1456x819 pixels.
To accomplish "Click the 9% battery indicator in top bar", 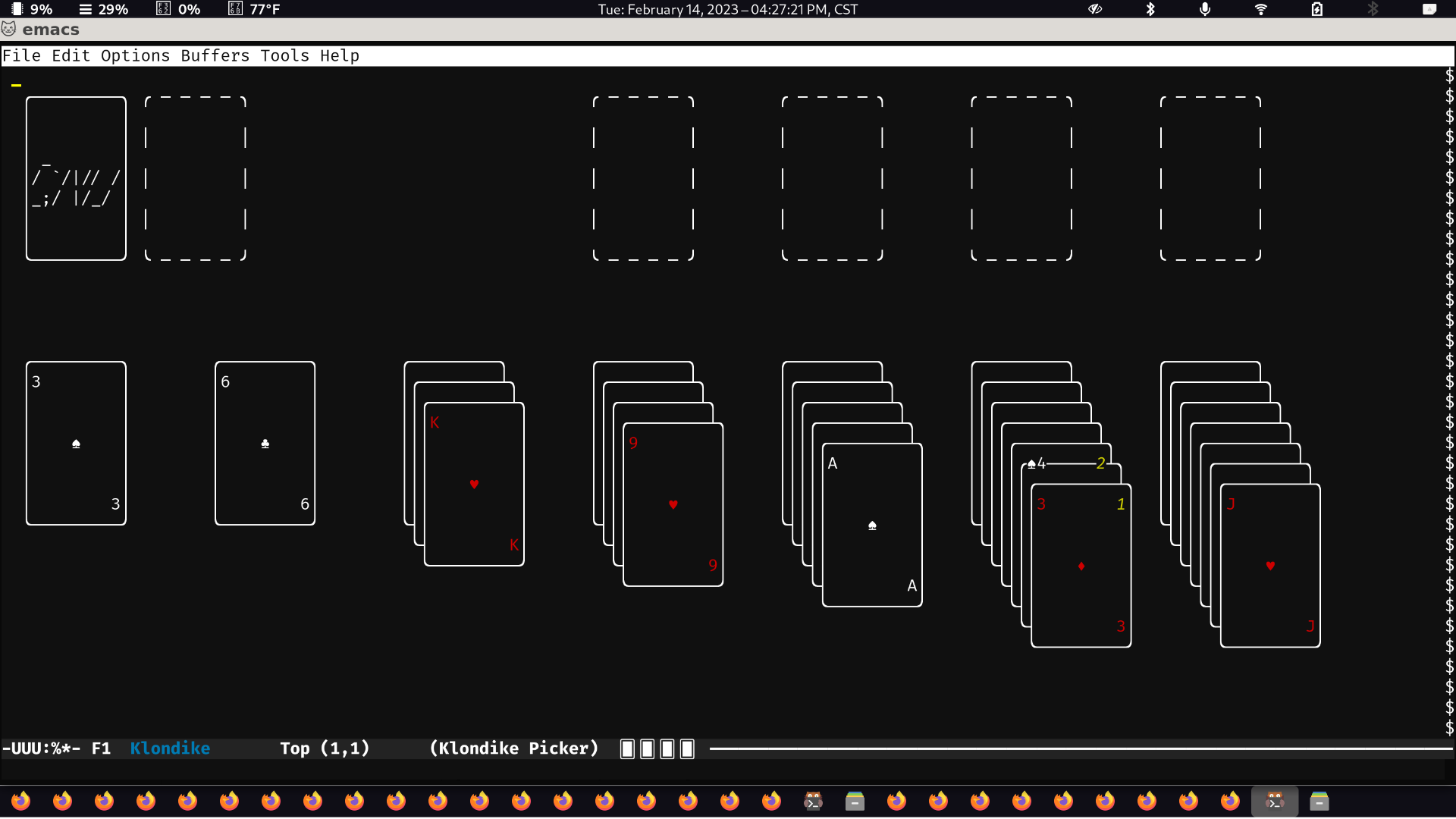I will [32, 9].
